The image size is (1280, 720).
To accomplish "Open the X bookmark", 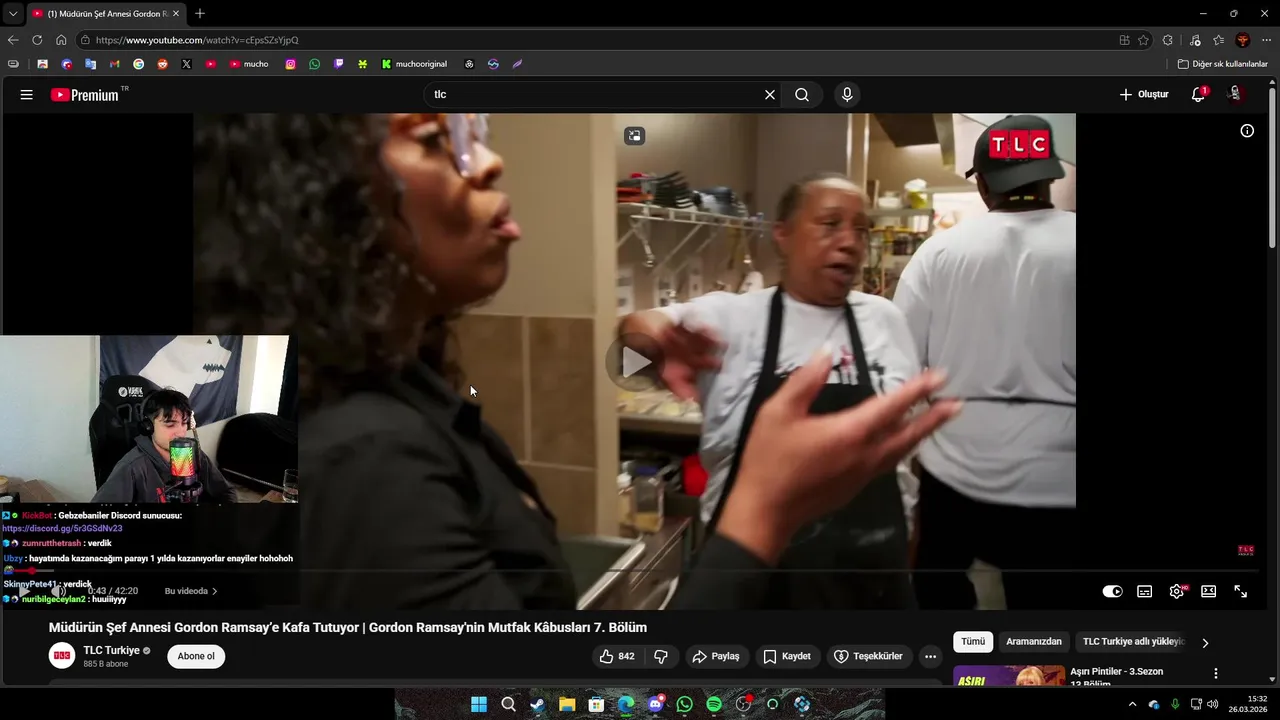I will 186,64.
